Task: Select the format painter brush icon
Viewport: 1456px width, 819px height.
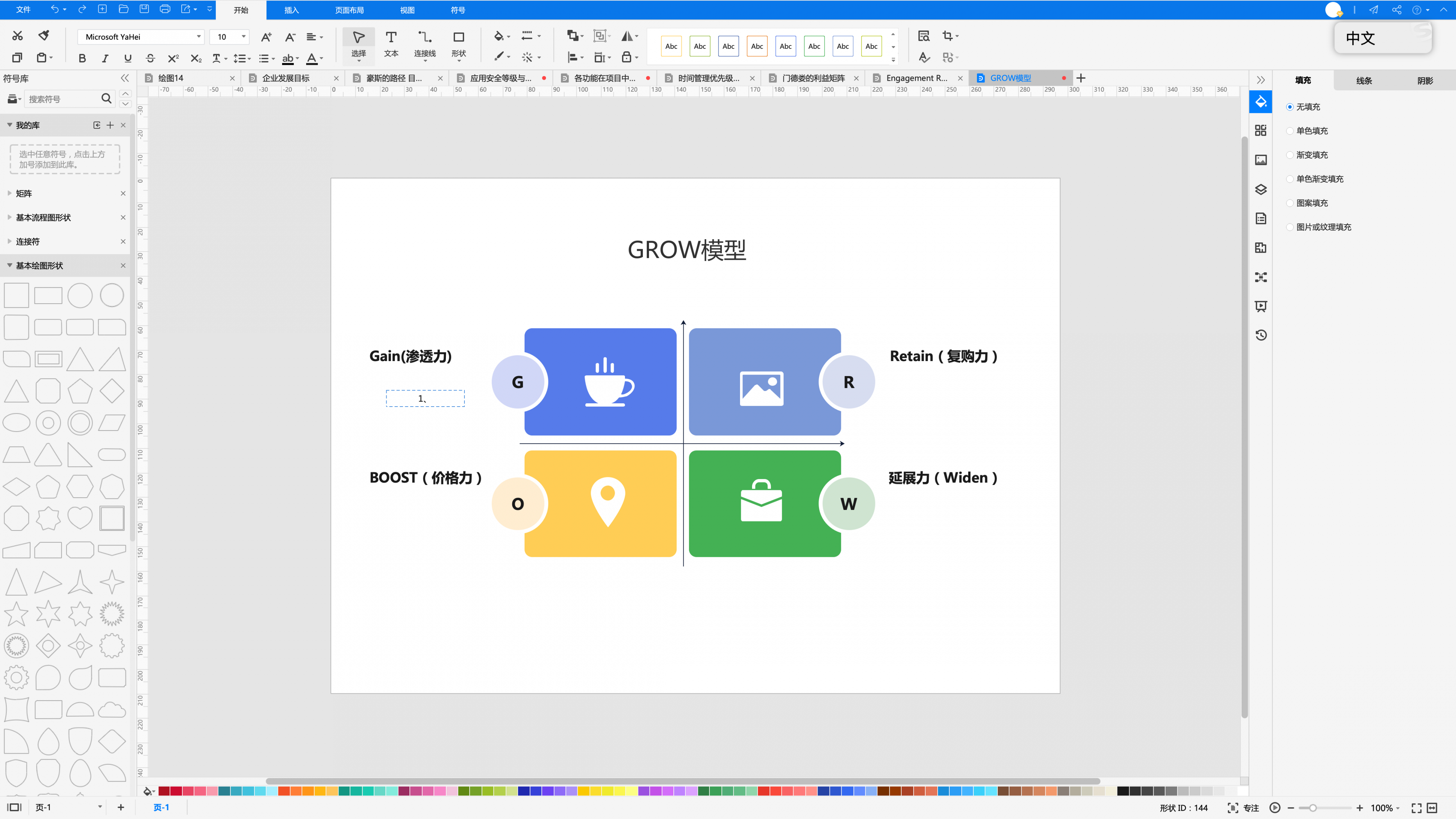Action: (44, 36)
